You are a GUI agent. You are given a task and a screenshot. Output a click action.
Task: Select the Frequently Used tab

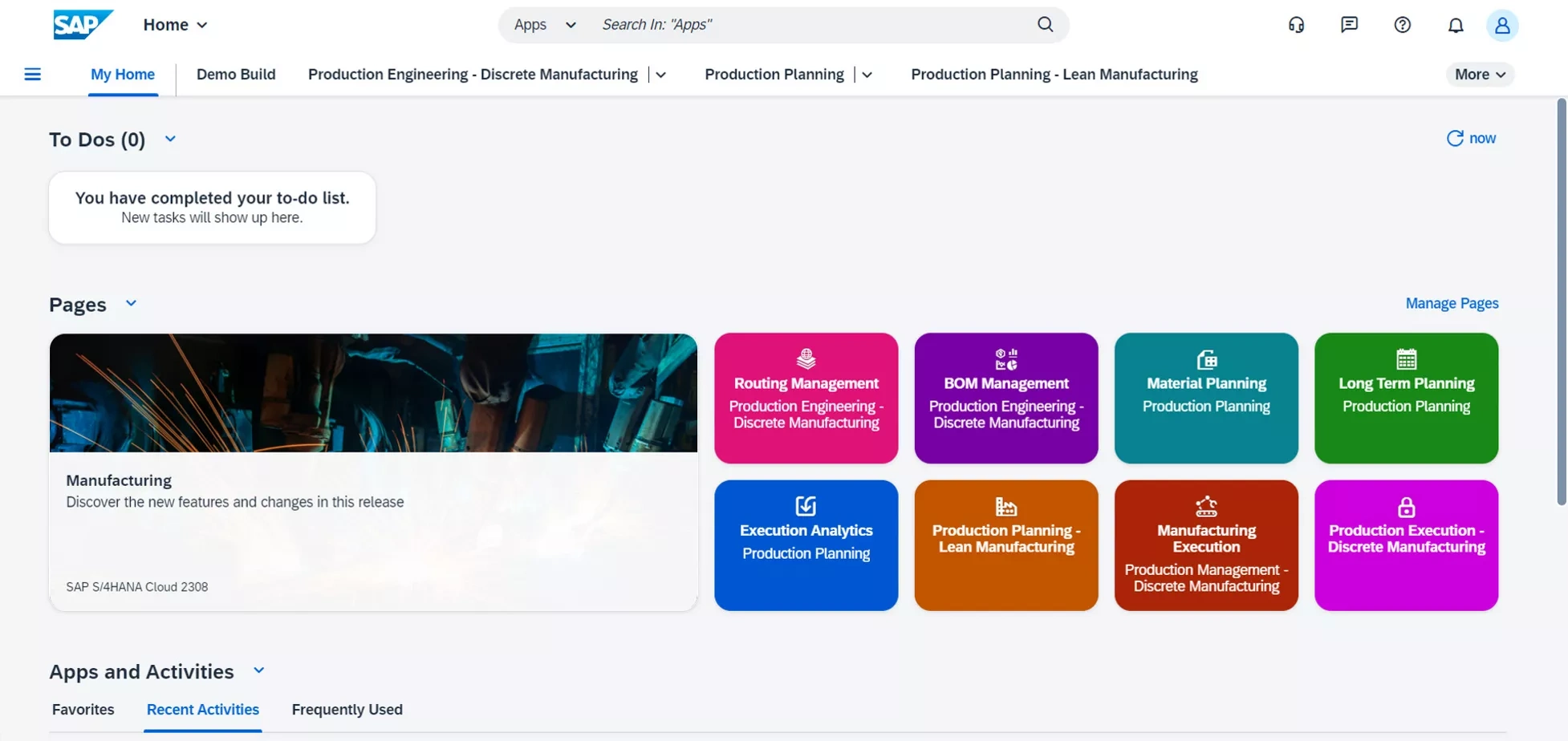[x=347, y=709]
